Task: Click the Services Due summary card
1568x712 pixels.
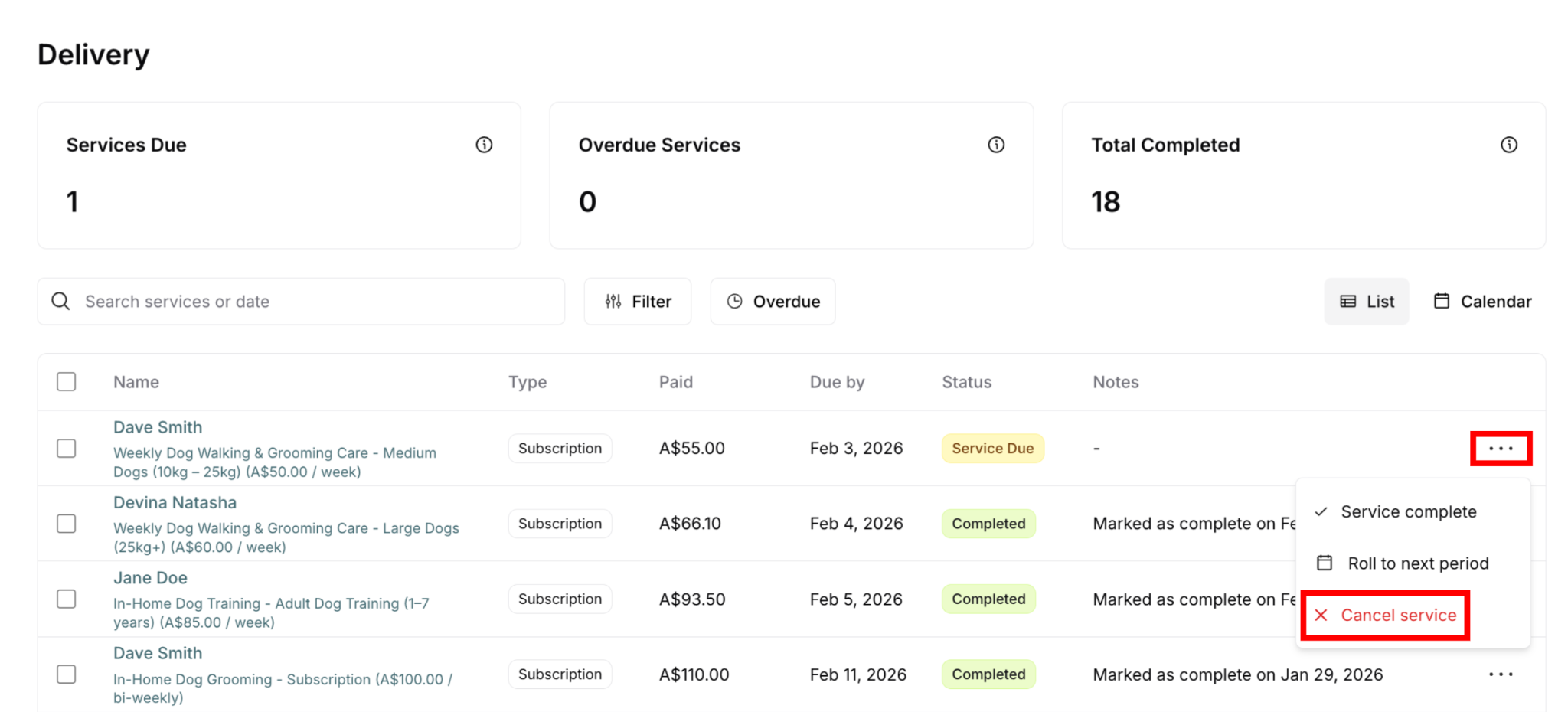Action: [x=279, y=175]
